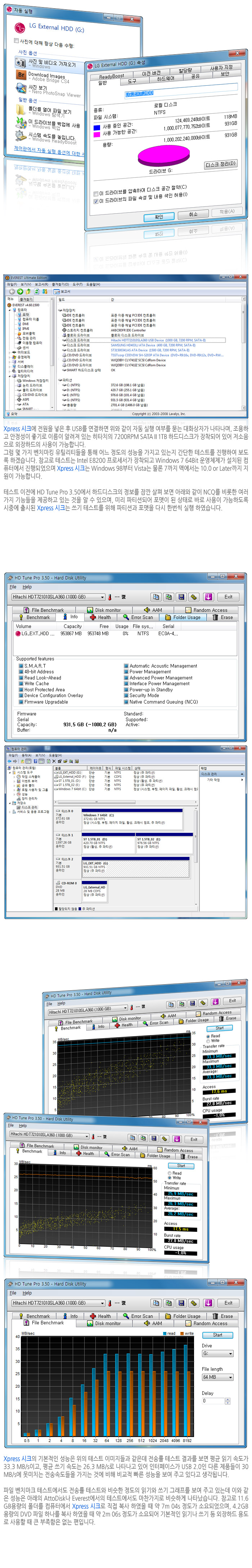Open the File length 64 MB dropdown
Image resolution: width=252 pixels, height=1568 pixels.
[x=217, y=1377]
